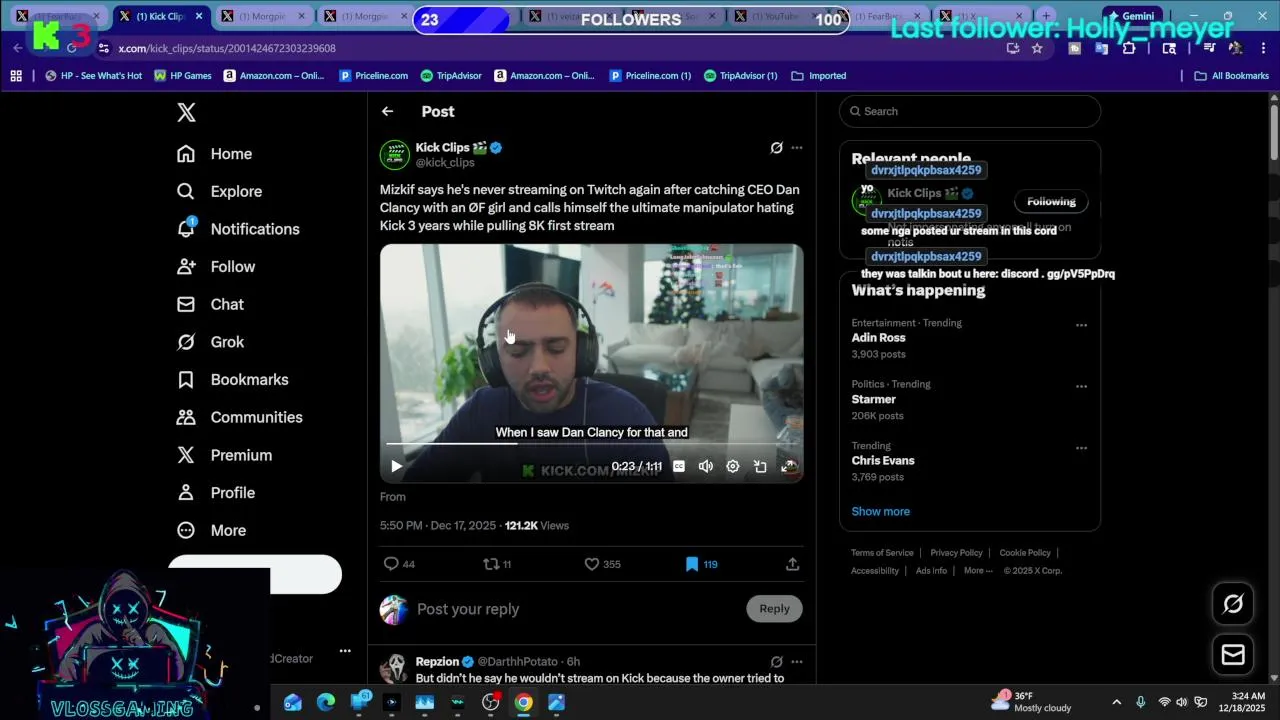Enter video fullscreen mode

pos(789,466)
